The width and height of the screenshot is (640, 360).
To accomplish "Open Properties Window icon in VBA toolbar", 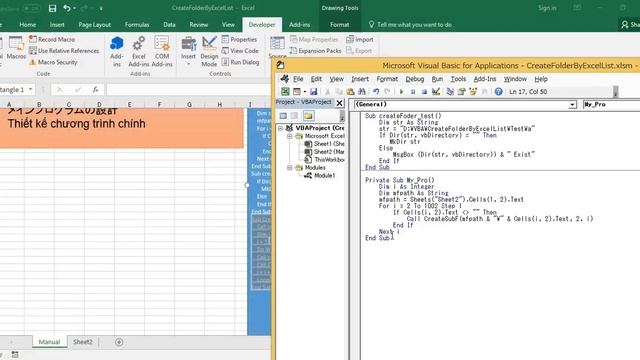I will (462, 92).
